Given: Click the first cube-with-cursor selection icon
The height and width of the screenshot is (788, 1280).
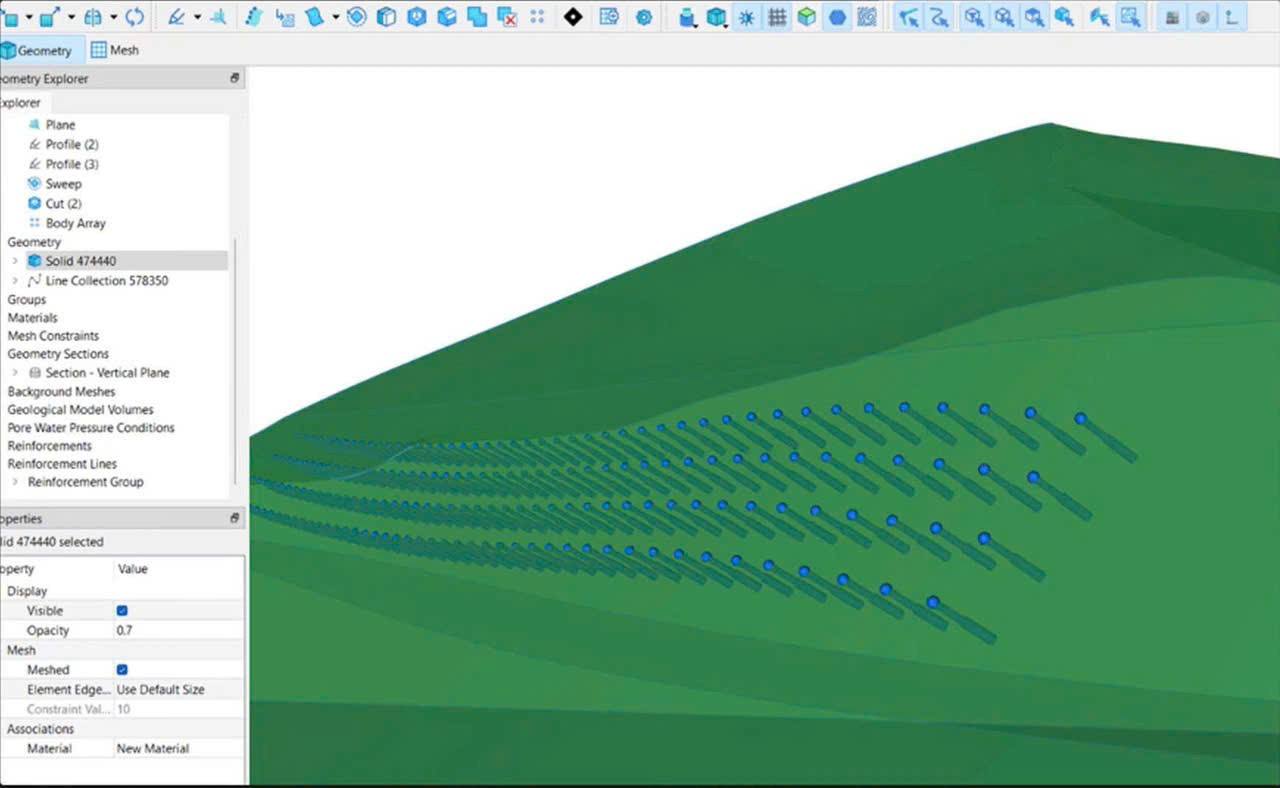Looking at the screenshot, I should (x=974, y=16).
